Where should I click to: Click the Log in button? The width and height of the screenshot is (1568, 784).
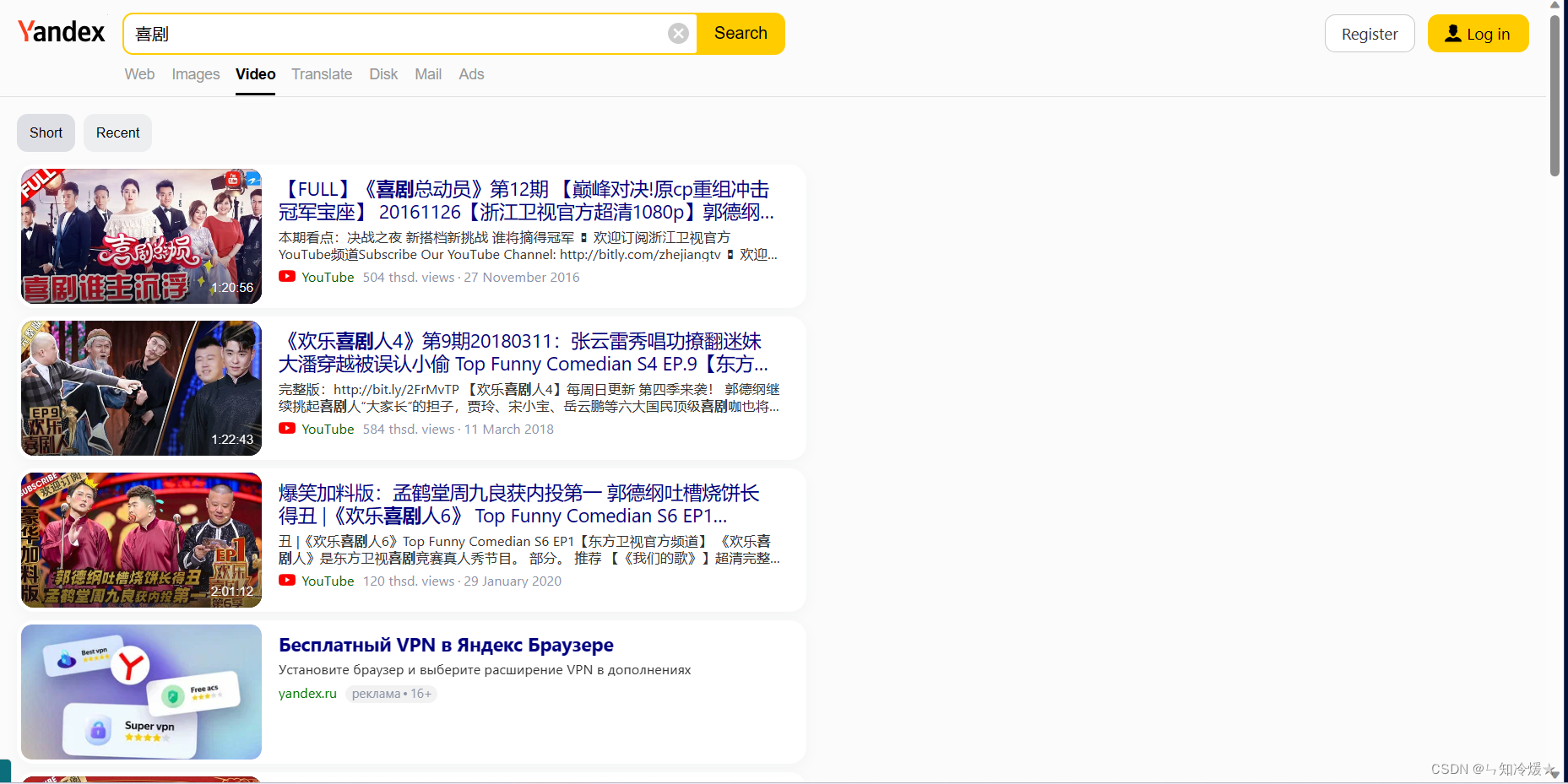[1478, 34]
